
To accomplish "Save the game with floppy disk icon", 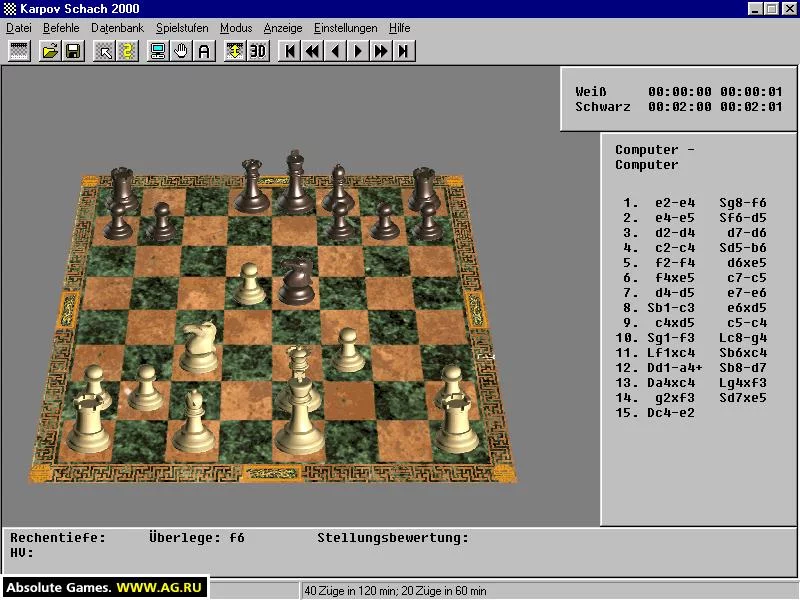I will (73, 51).
